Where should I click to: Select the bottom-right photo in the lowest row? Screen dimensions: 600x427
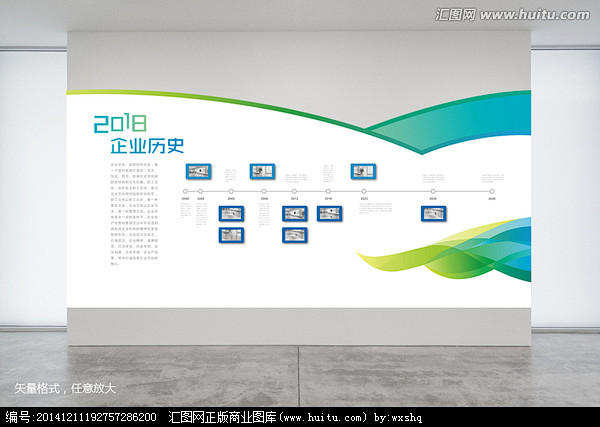pos(294,235)
